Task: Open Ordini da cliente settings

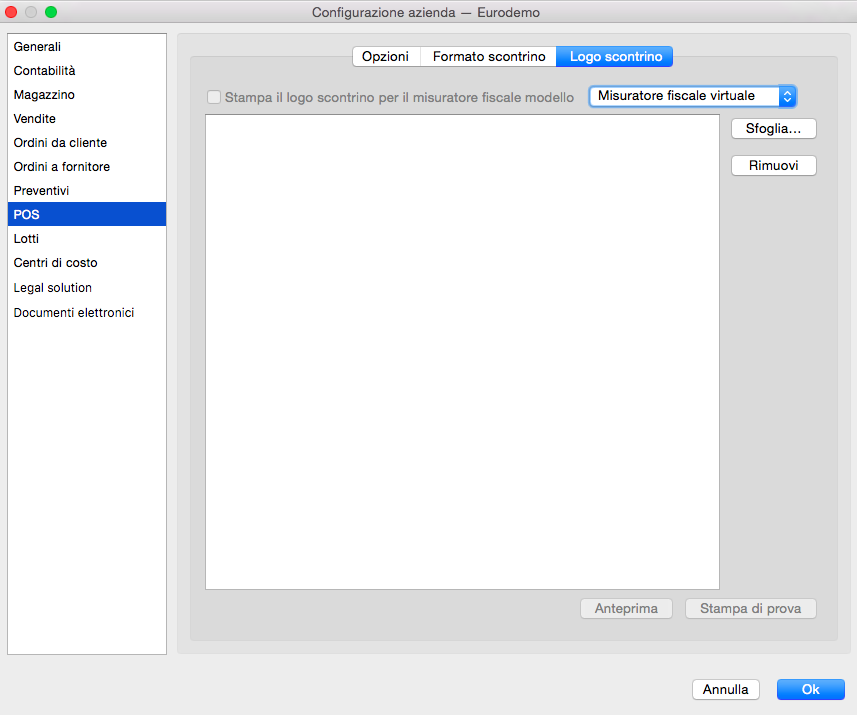Action: pos(60,143)
